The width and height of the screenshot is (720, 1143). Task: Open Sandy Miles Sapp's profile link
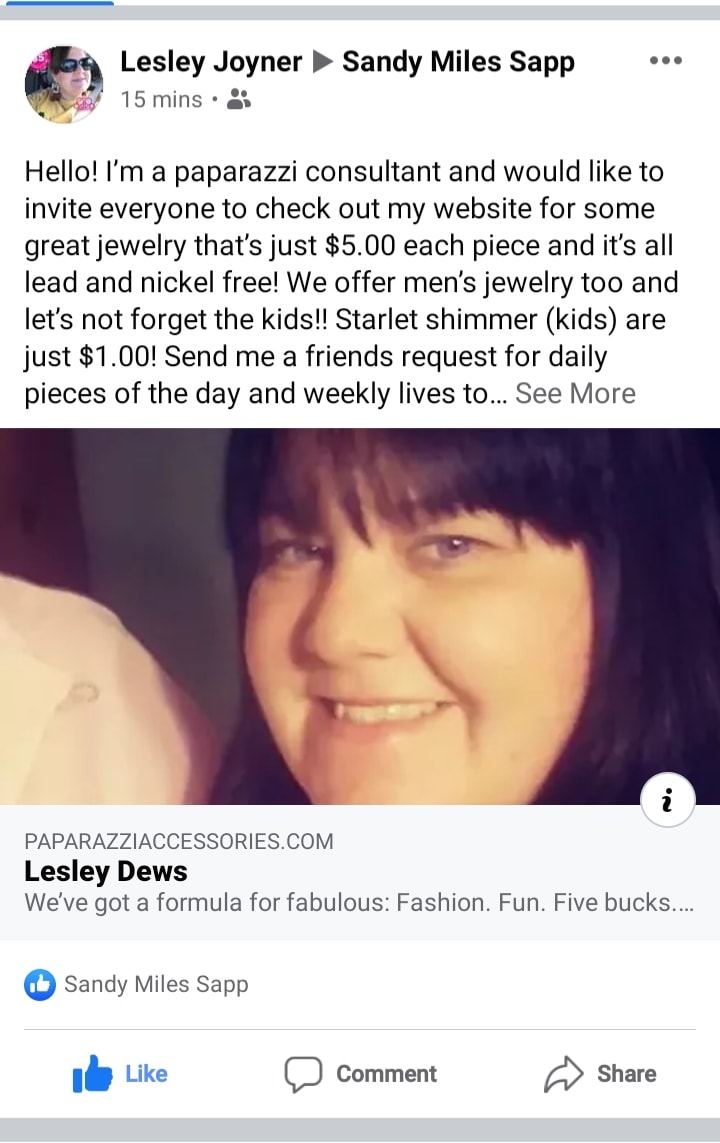(x=458, y=62)
